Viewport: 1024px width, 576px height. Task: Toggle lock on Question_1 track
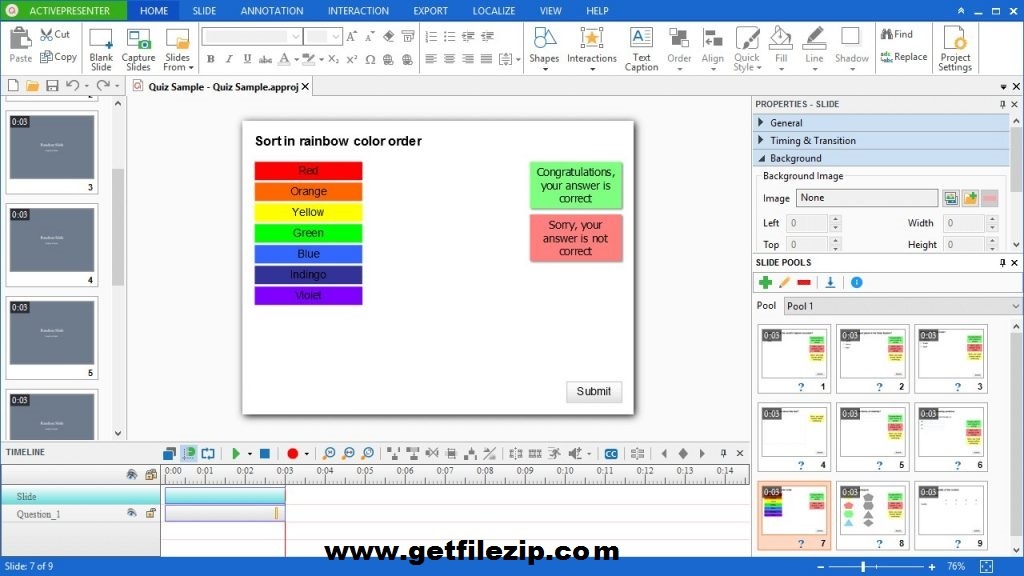click(x=151, y=513)
